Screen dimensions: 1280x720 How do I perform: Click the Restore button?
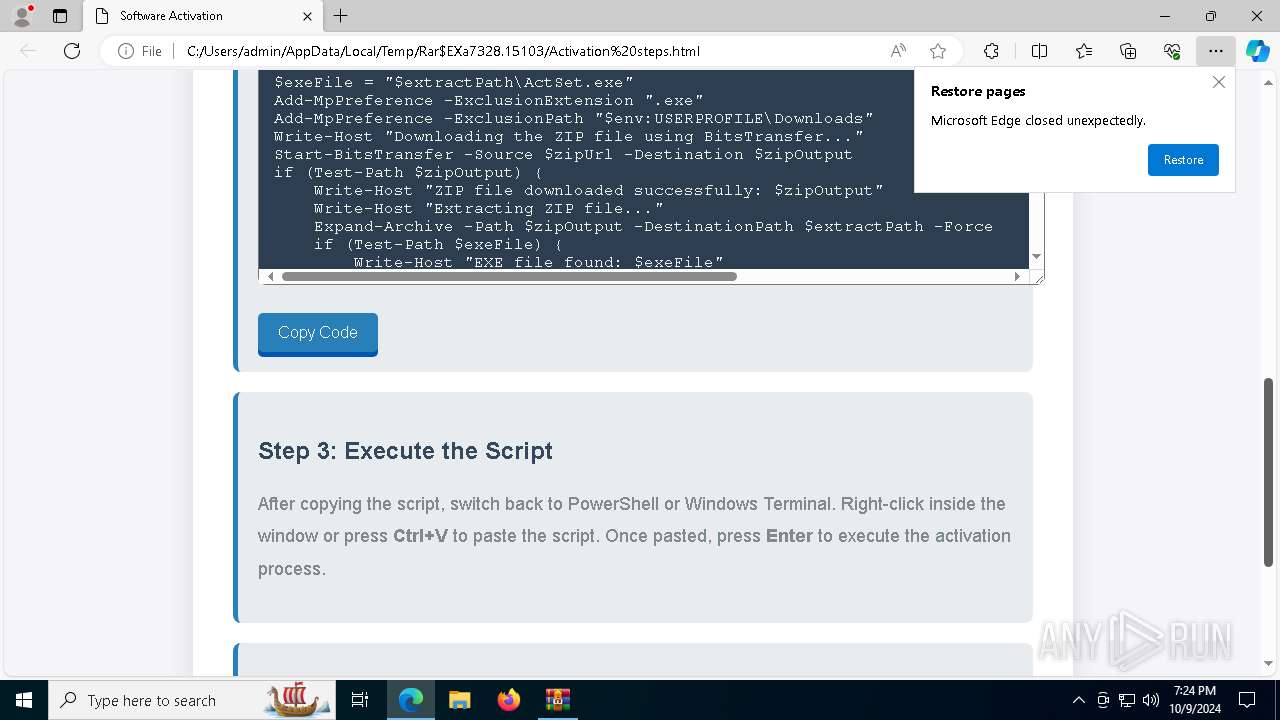pos(1183,160)
